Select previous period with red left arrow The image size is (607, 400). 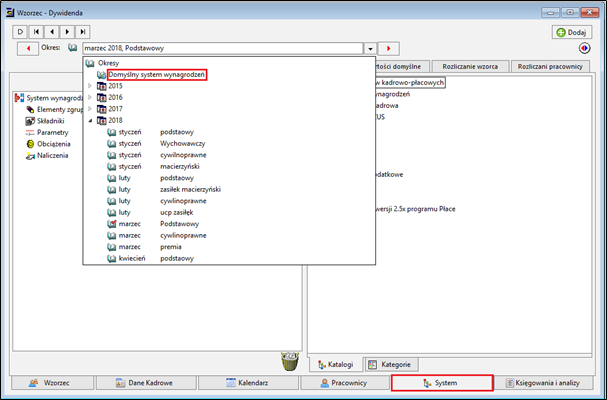coord(28,49)
